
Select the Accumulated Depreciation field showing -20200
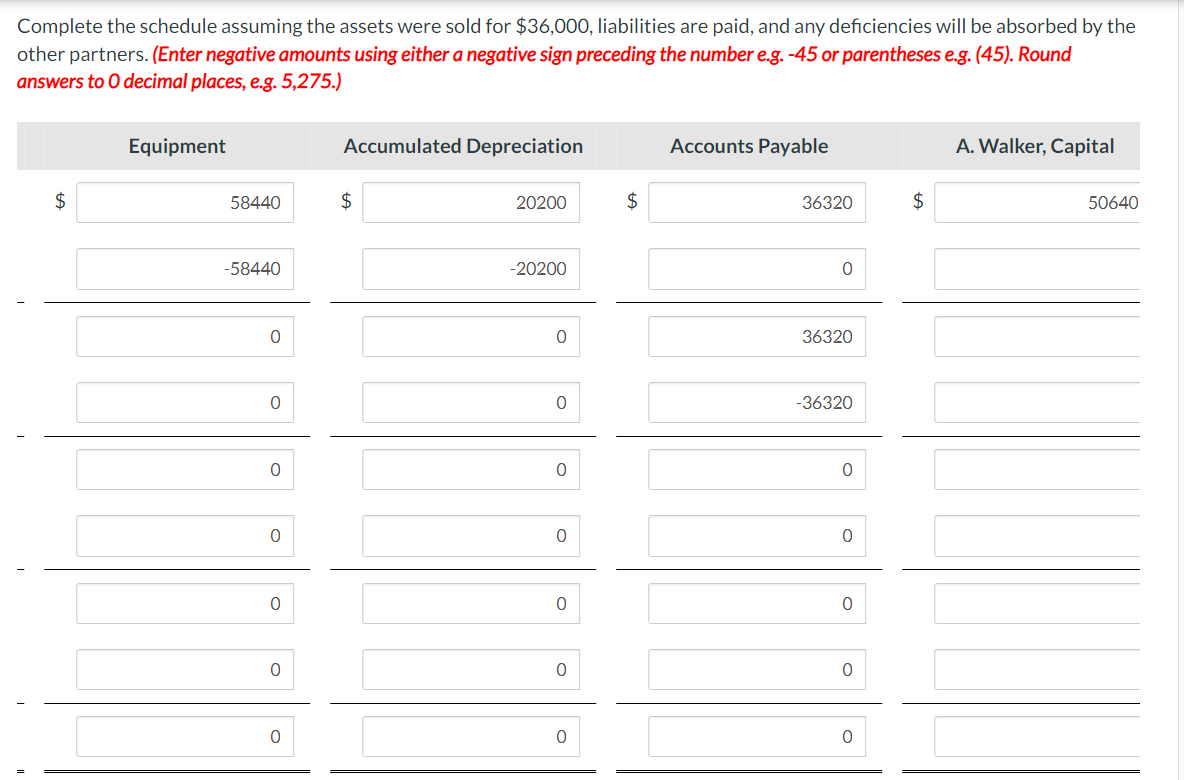[471, 268]
